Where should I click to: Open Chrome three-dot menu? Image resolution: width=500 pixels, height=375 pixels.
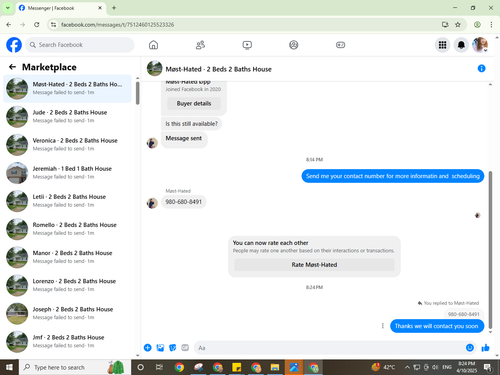click(491, 24)
